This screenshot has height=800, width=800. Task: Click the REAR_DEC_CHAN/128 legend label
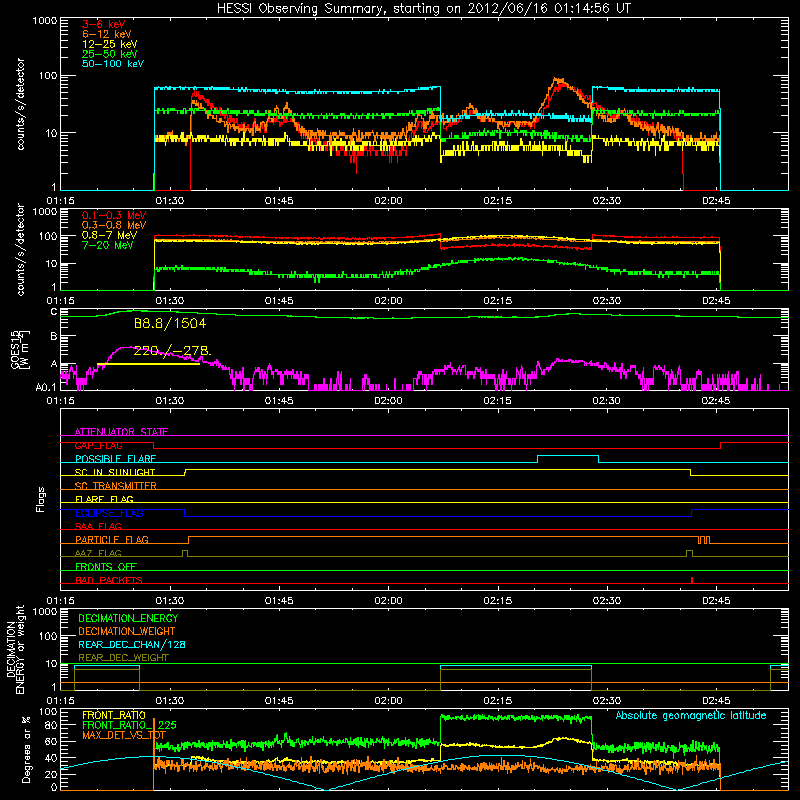tap(132, 645)
